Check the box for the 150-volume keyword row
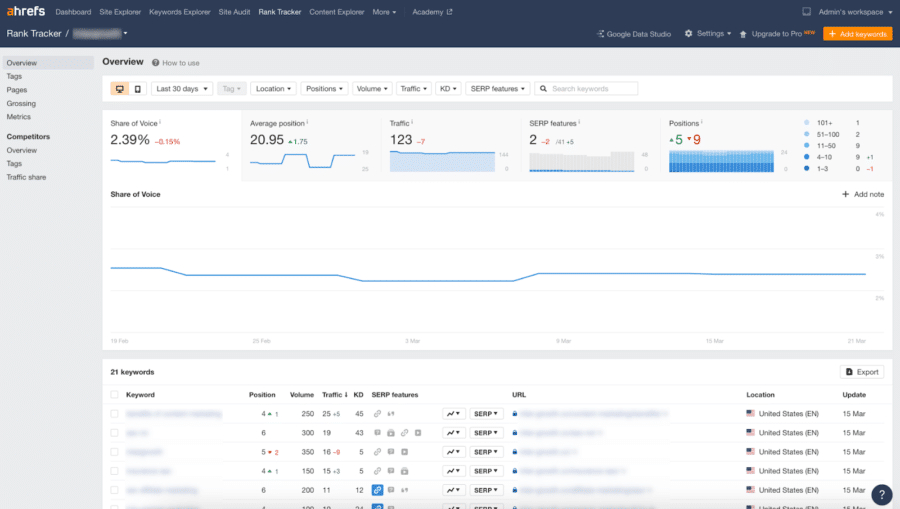This screenshot has height=509, width=900. point(114,471)
